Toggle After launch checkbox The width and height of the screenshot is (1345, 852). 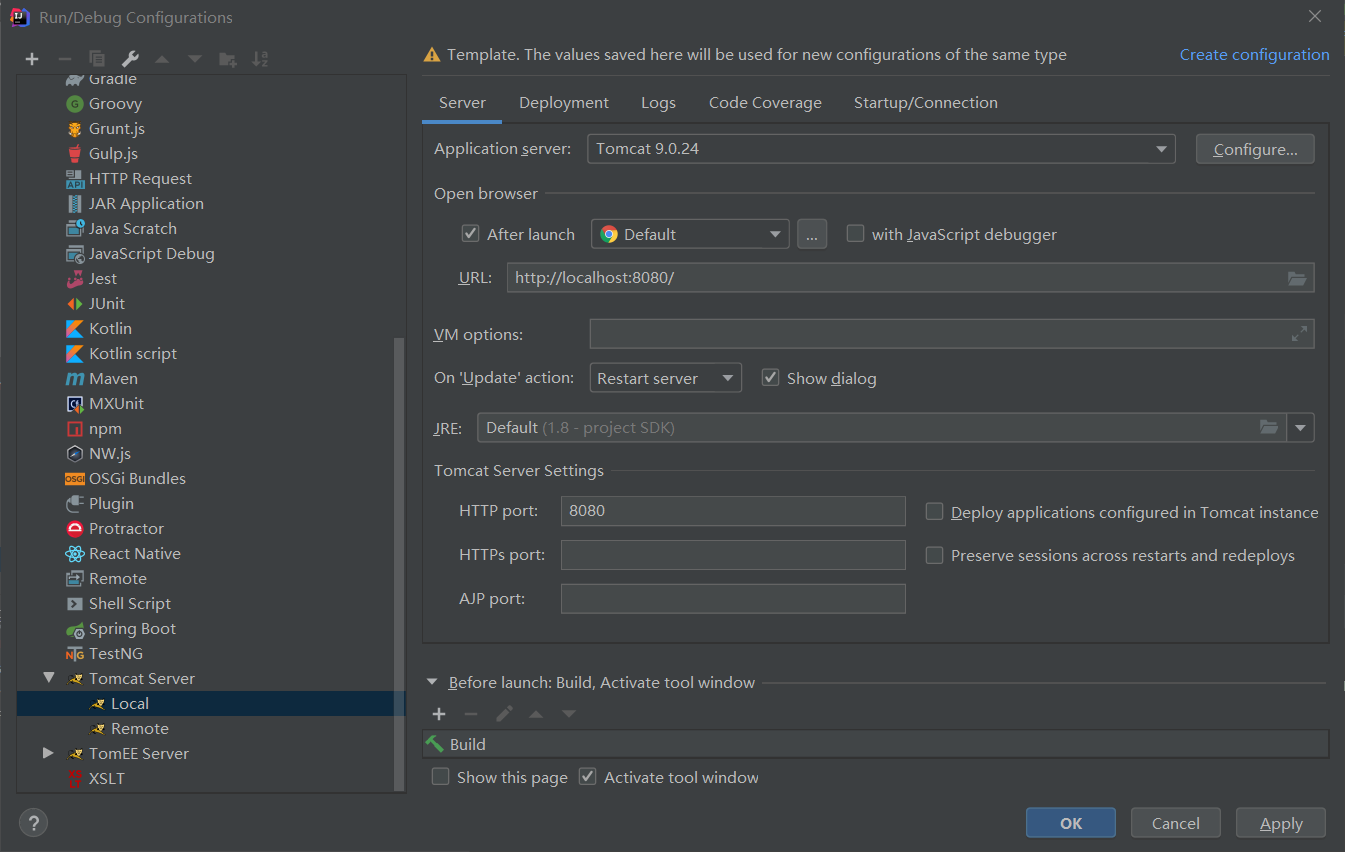pos(470,234)
